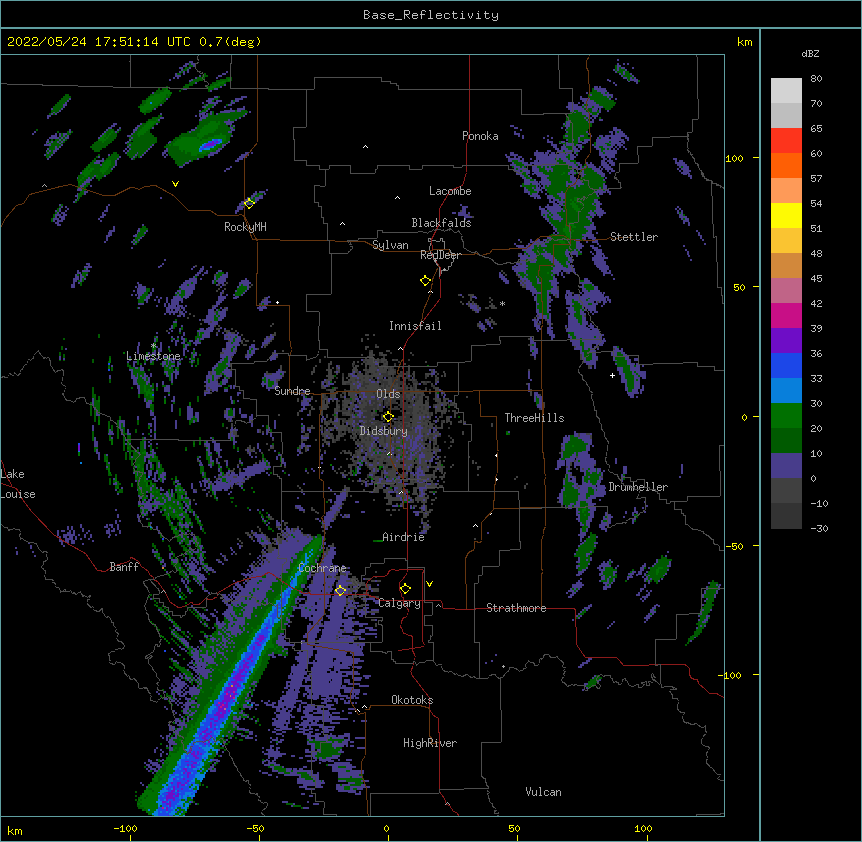The image size is (862, 842).
Task: Click white plus marker west of Drumheller echoes
Action: [x=612, y=375]
